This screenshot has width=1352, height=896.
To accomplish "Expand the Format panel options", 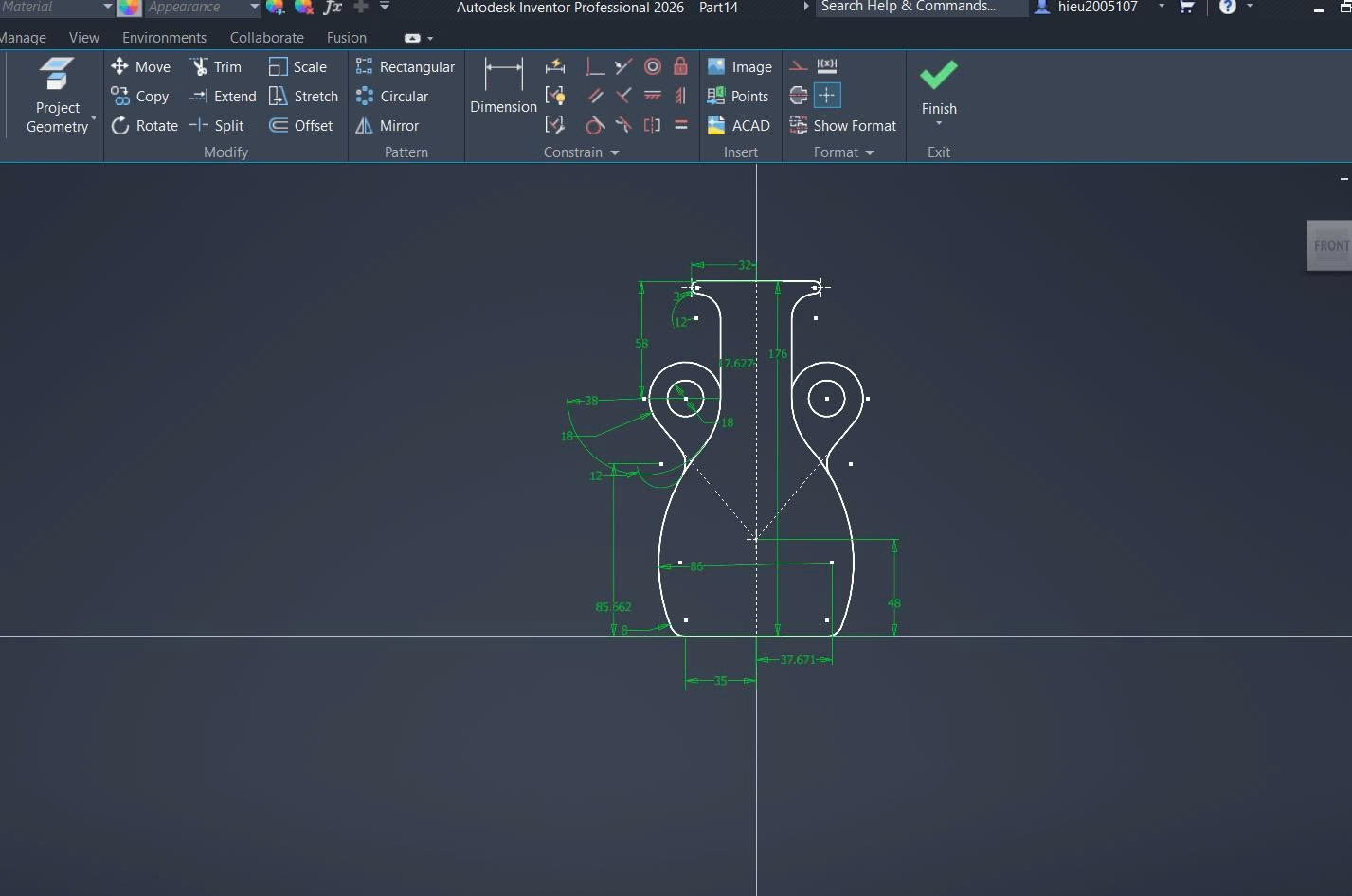I will point(870,152).
